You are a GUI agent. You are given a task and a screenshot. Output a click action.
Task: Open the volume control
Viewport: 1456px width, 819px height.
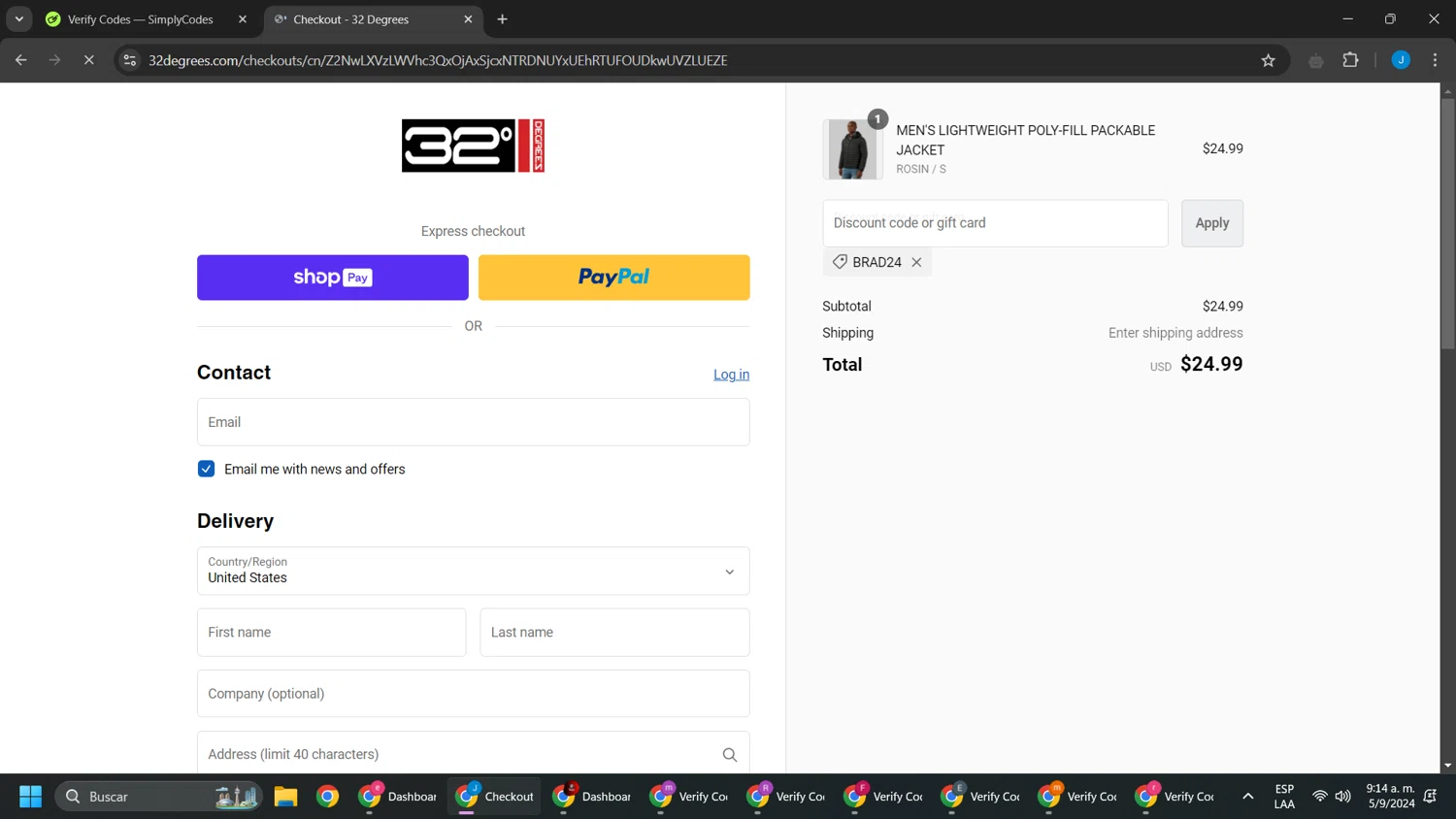point(1343,797)
